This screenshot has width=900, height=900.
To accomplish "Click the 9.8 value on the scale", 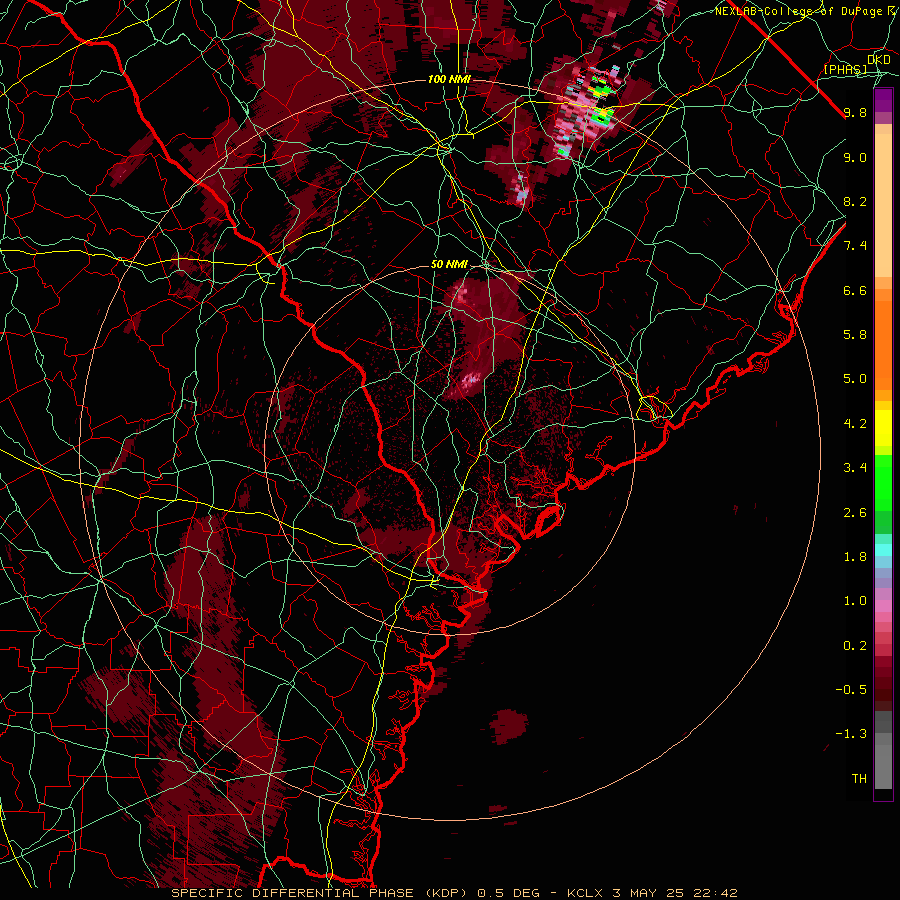I will (x=855, y=112).
